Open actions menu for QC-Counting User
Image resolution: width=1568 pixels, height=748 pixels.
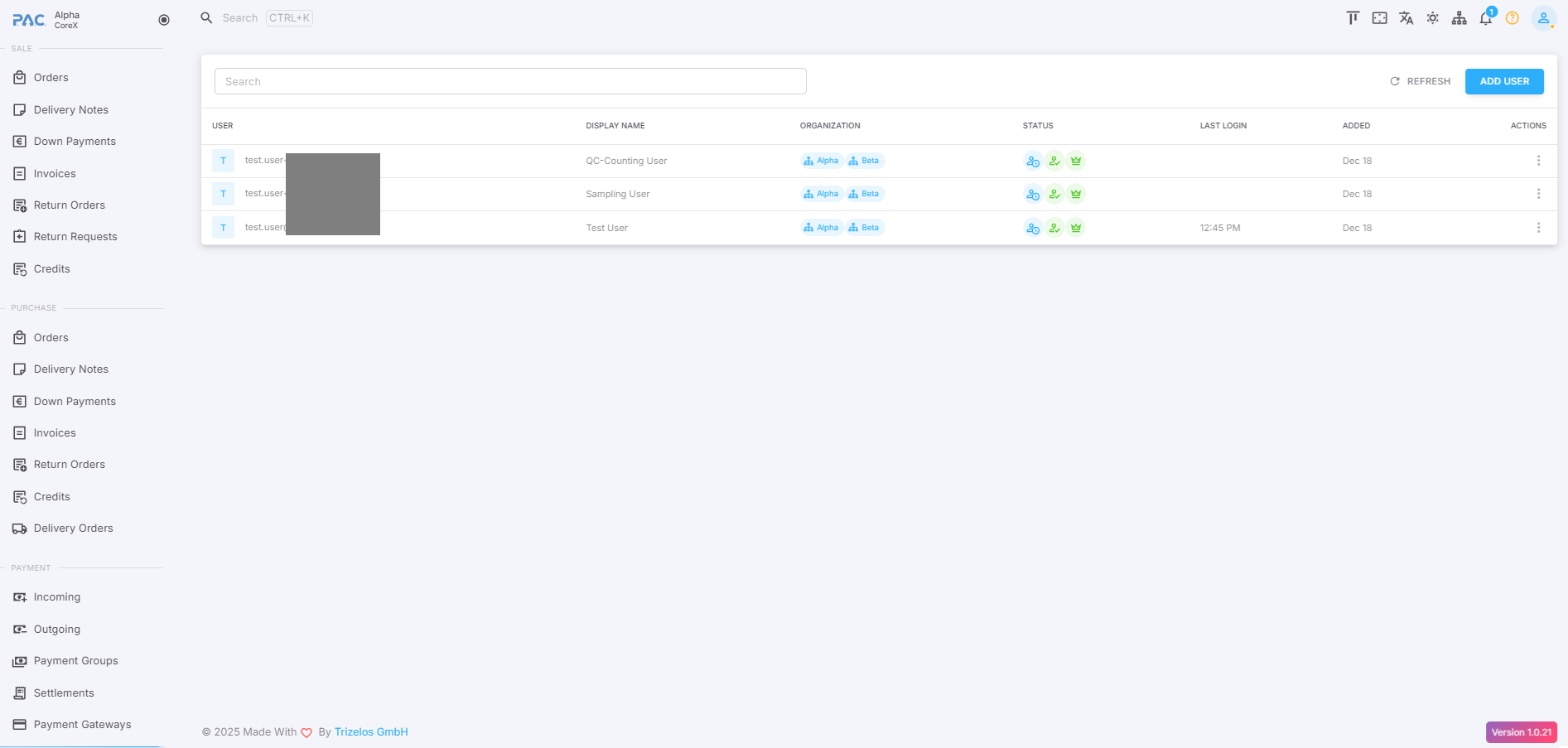pyautogui.click(x=1538, y=161)
